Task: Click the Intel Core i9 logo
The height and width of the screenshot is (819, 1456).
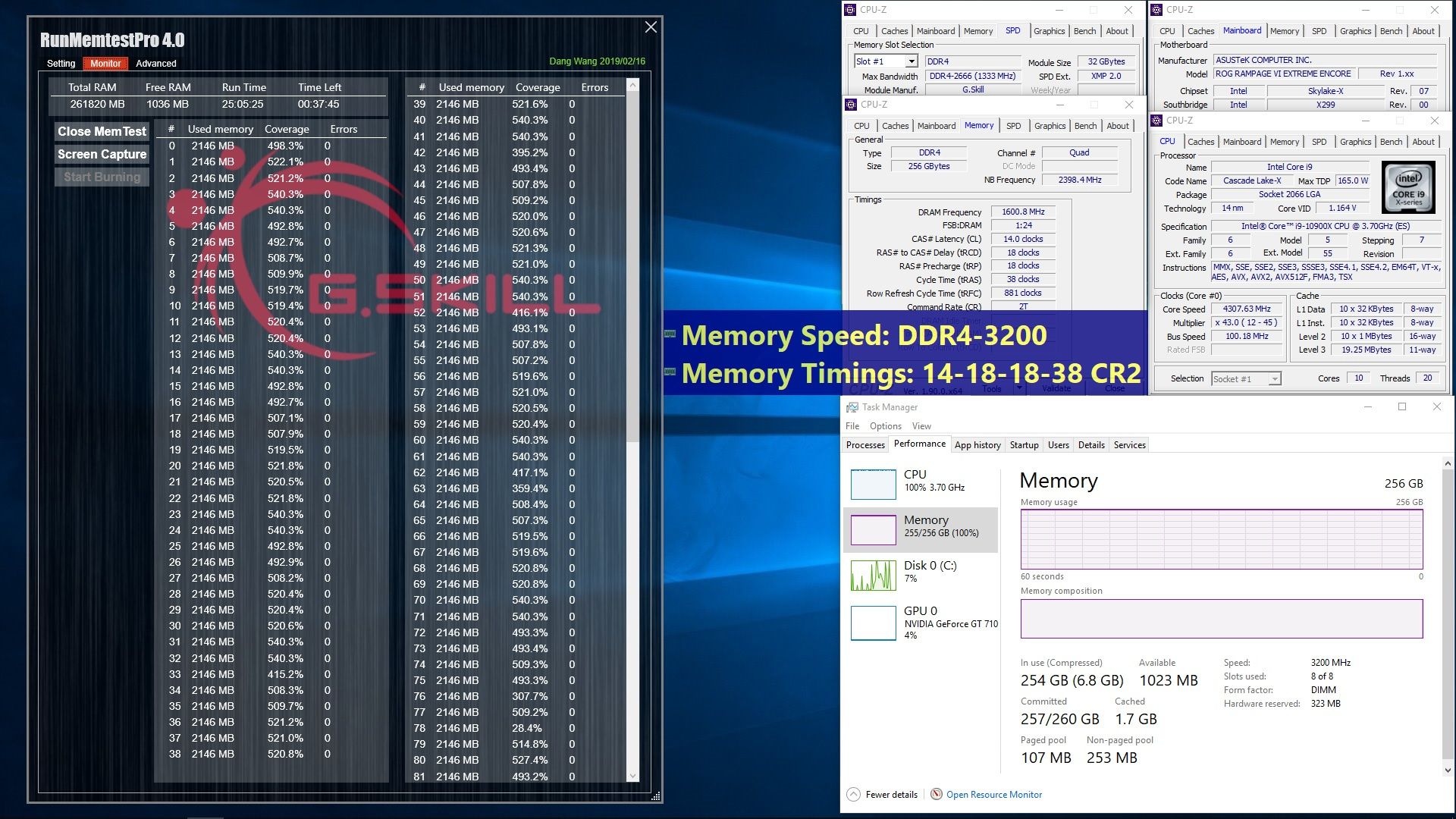Action: pyautogui.click(x=1408, y=187)
